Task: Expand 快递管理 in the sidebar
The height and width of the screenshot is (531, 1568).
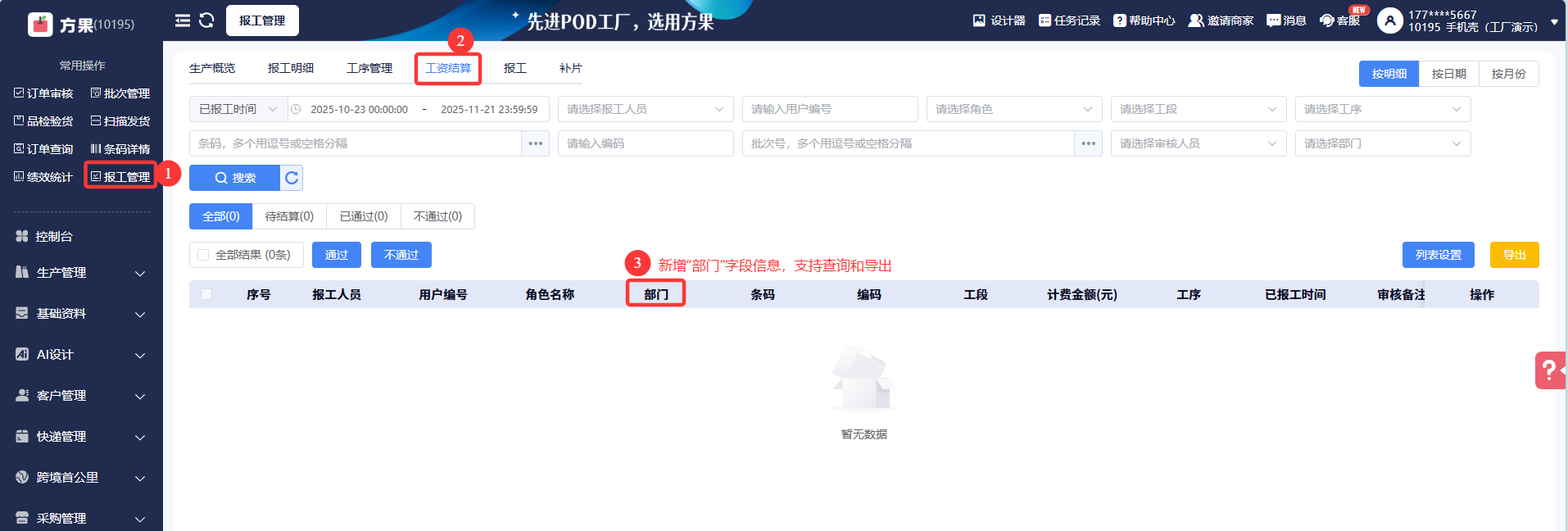Action: 81,437
